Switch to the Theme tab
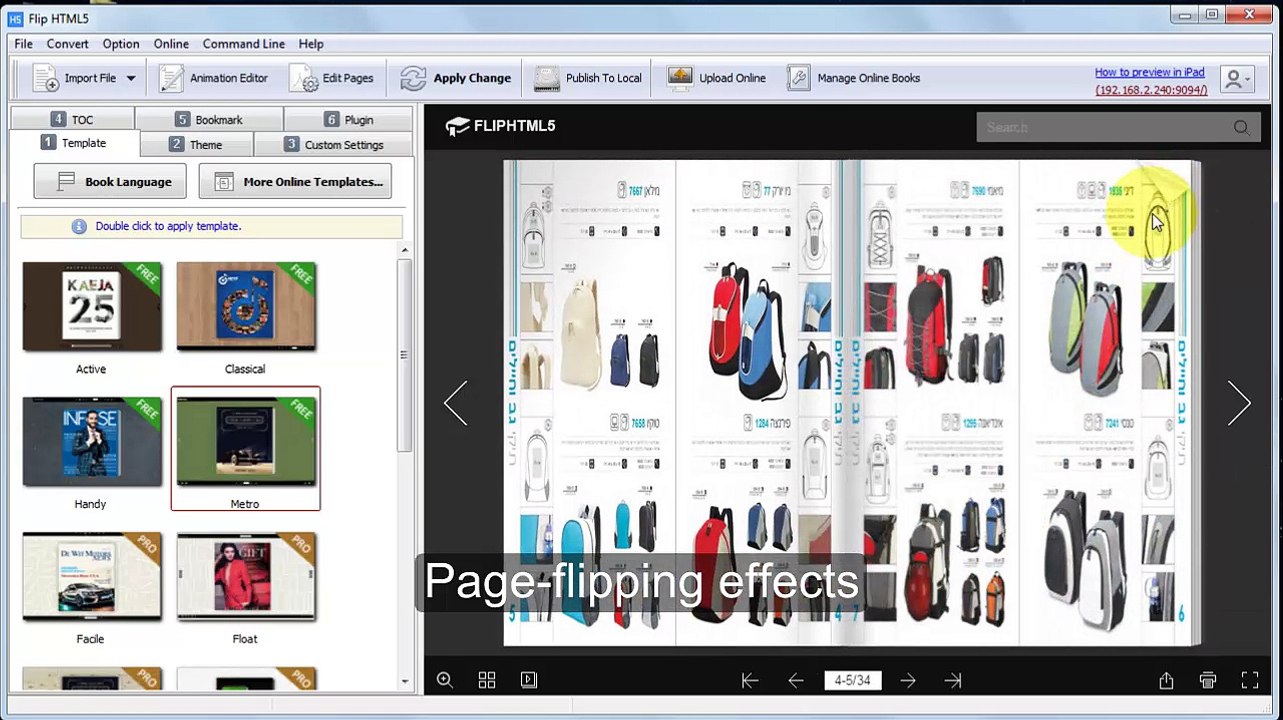This screenshot has height=720, width=1283. (x=196, y=144)
